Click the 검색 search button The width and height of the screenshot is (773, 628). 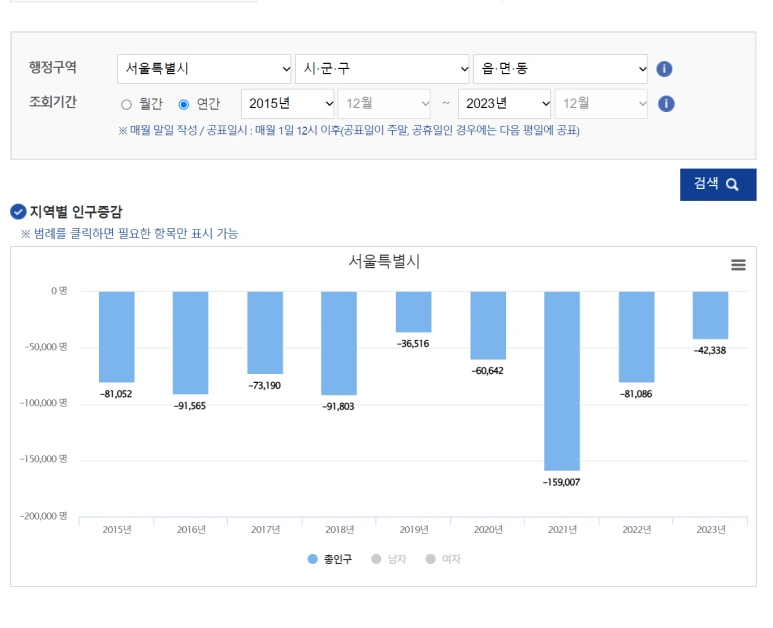click(718, 185)
